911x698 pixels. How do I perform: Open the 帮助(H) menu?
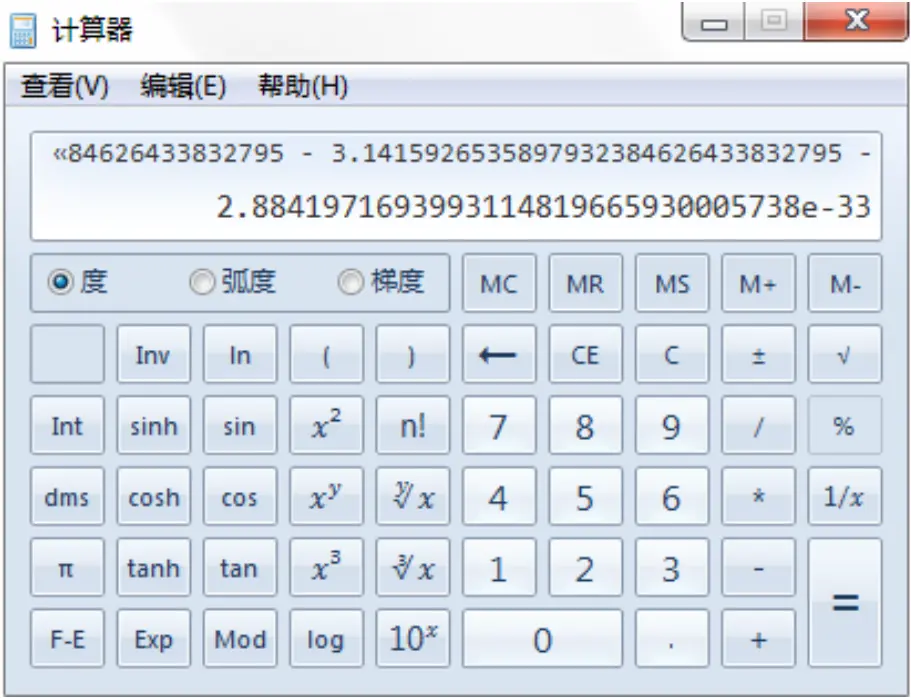click(302, 87)
